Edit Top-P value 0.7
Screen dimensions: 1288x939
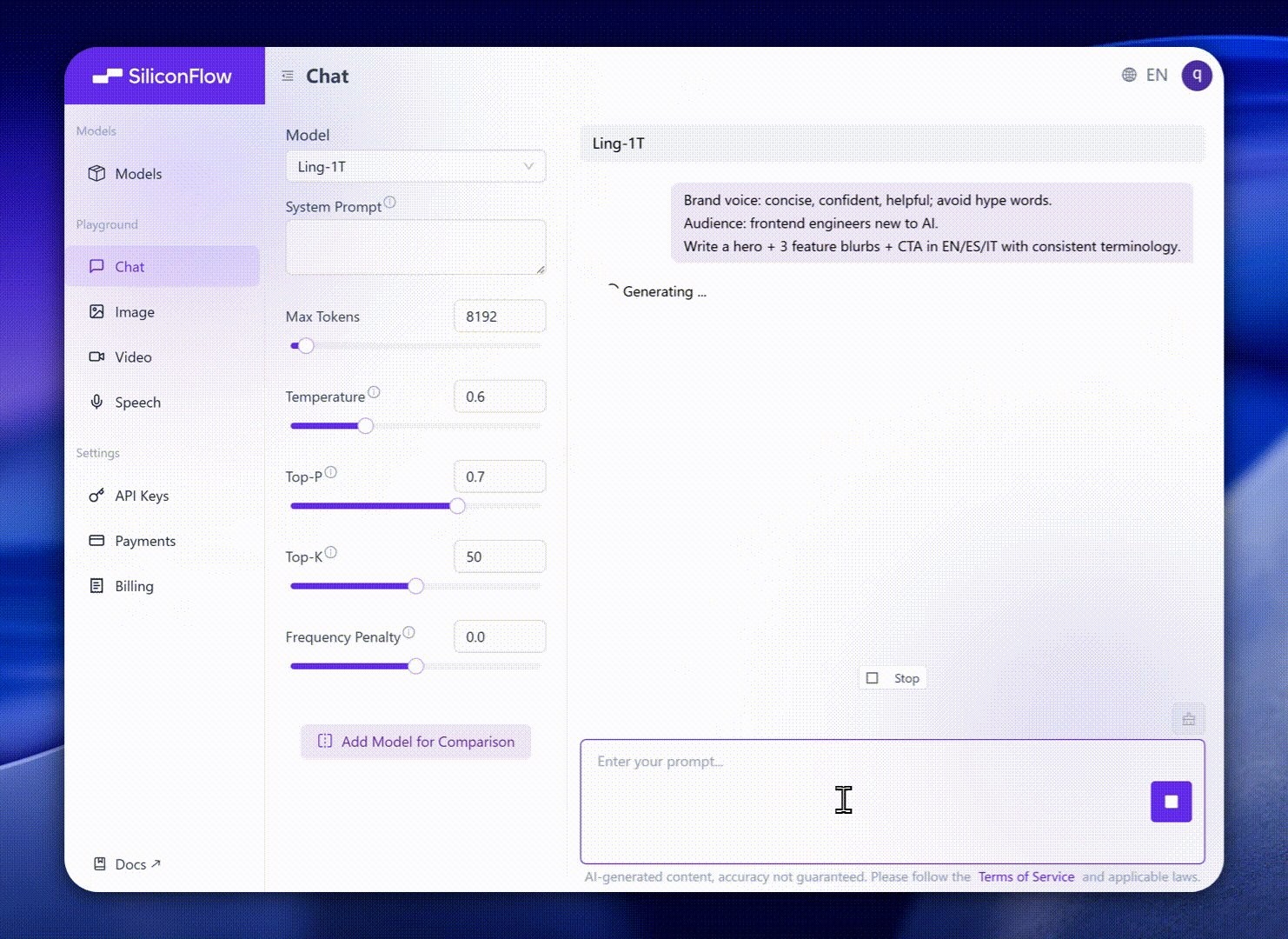(500, 476)
